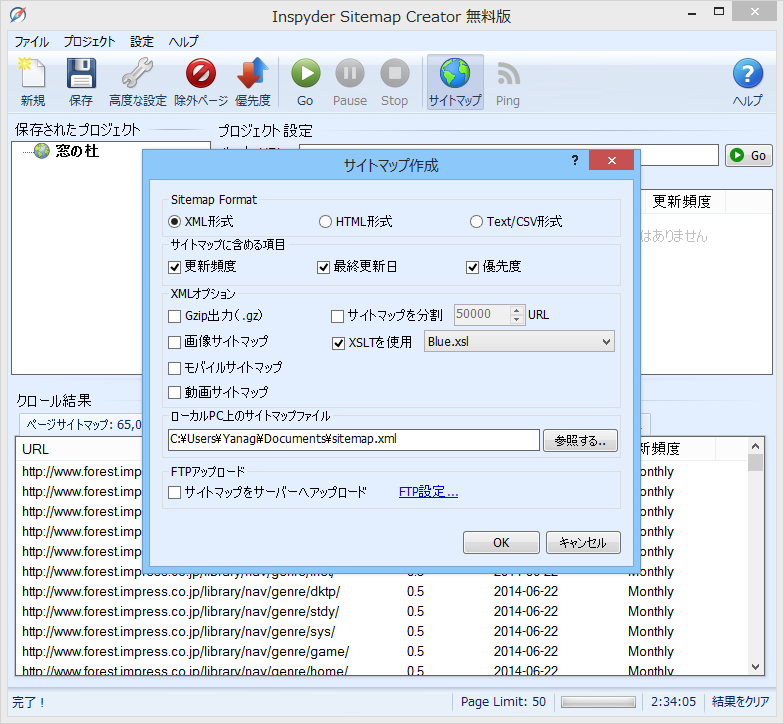Click the 新規 (New) toolbar icon
This screenshot has height=724, width=784.
pos(32,82)
